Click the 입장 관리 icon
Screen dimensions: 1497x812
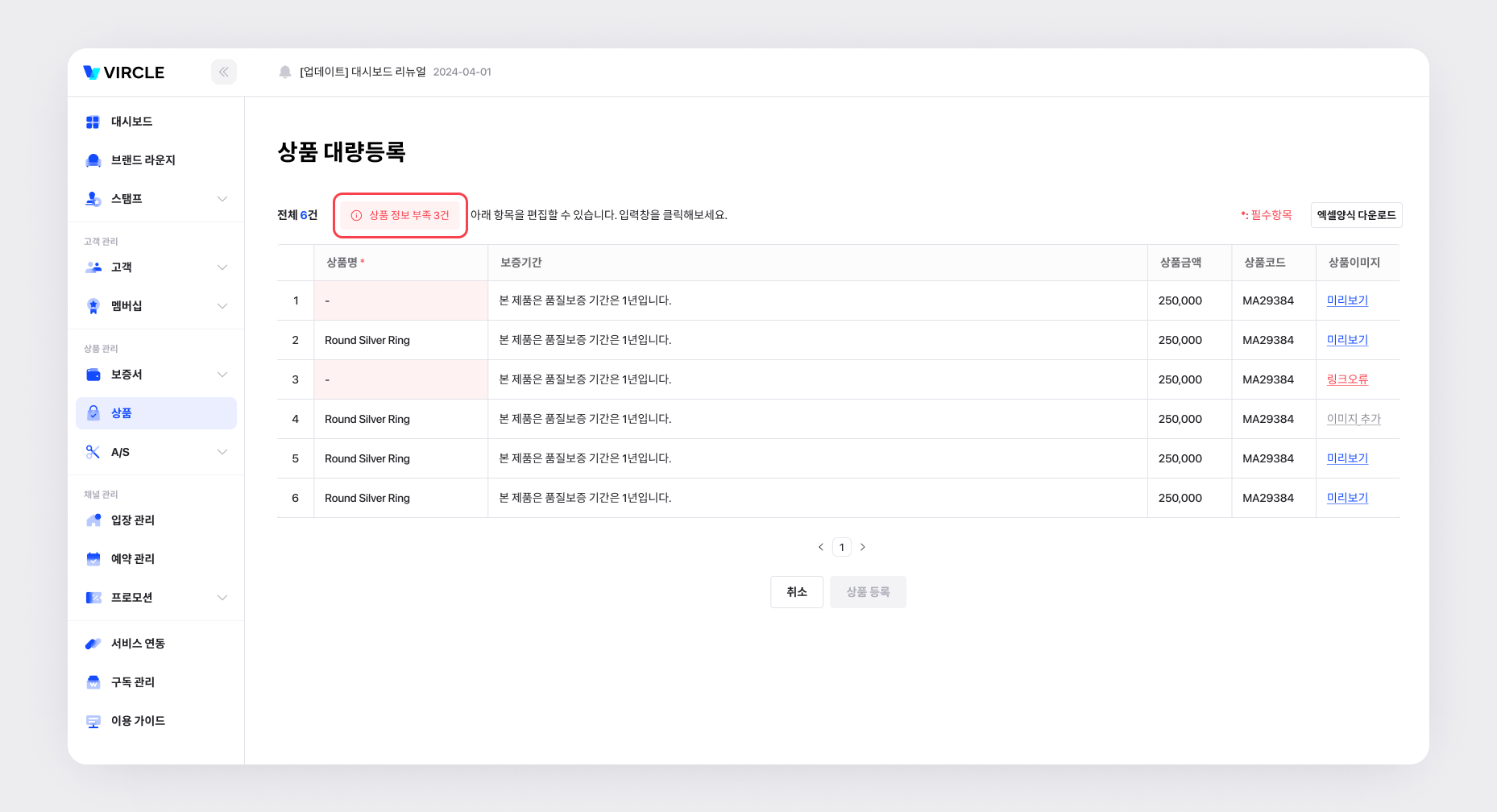pyautogui.click(x=93, y=520)
